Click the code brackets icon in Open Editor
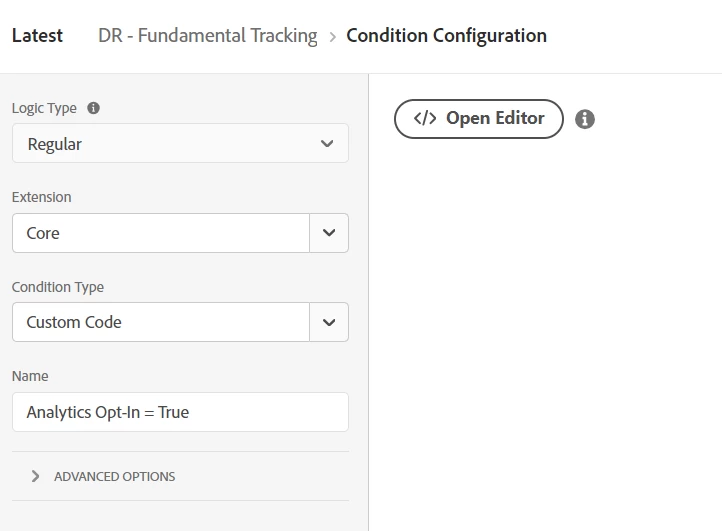 click(425, 118)
